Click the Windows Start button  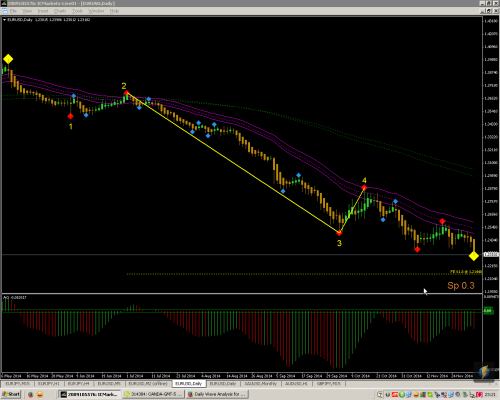pos(11,394)
